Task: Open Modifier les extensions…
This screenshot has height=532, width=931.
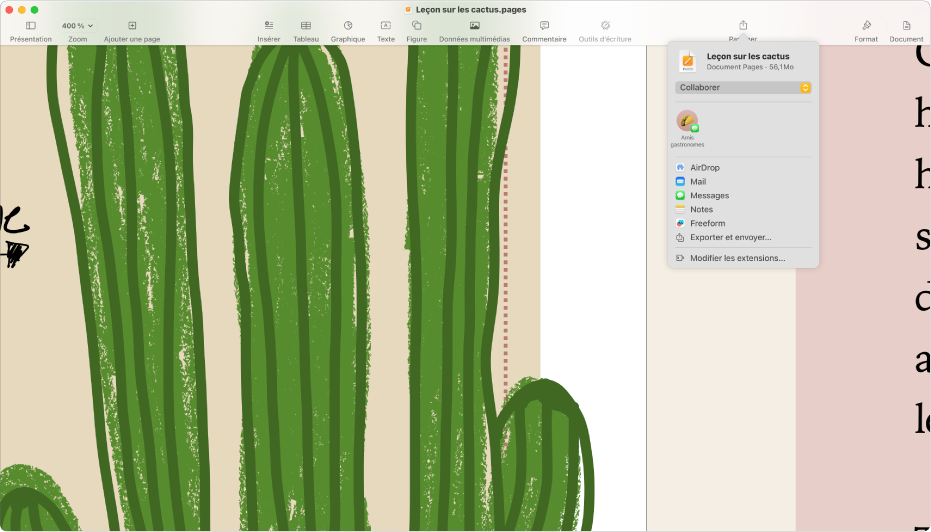Action: coord(737,258)
